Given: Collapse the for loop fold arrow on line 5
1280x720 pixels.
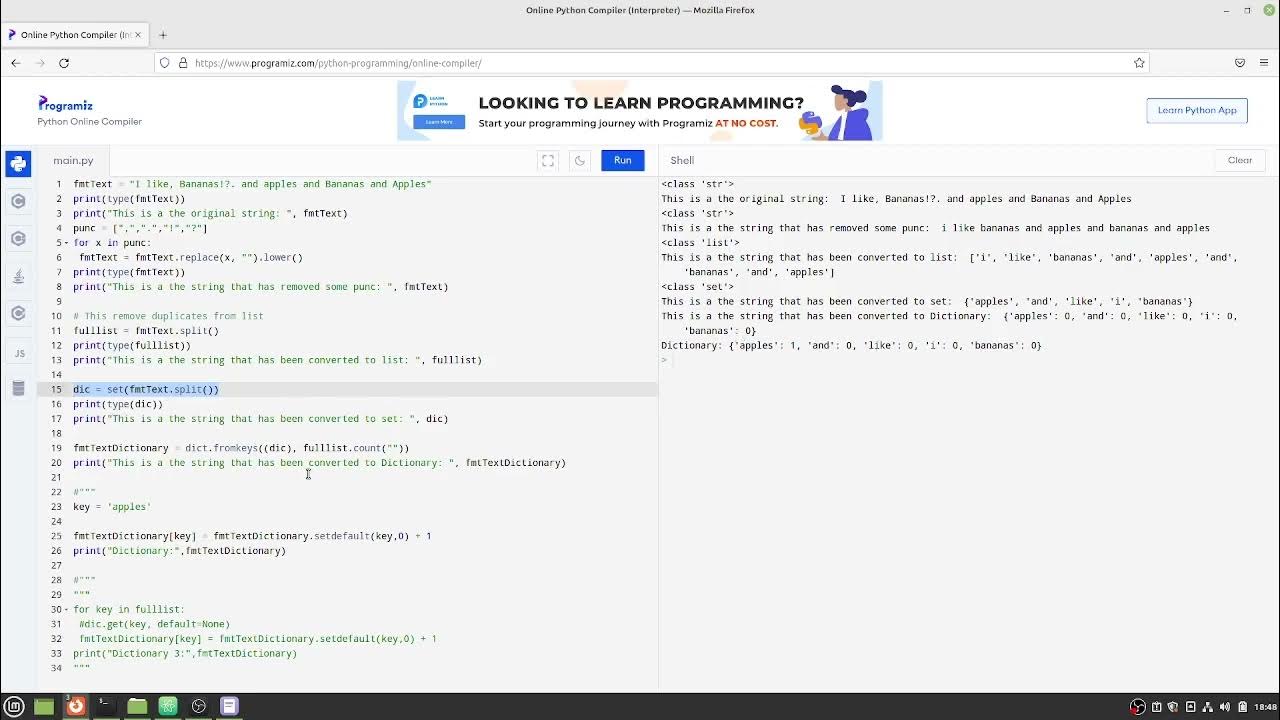Looking at the screenshot, I should point(65,243).
